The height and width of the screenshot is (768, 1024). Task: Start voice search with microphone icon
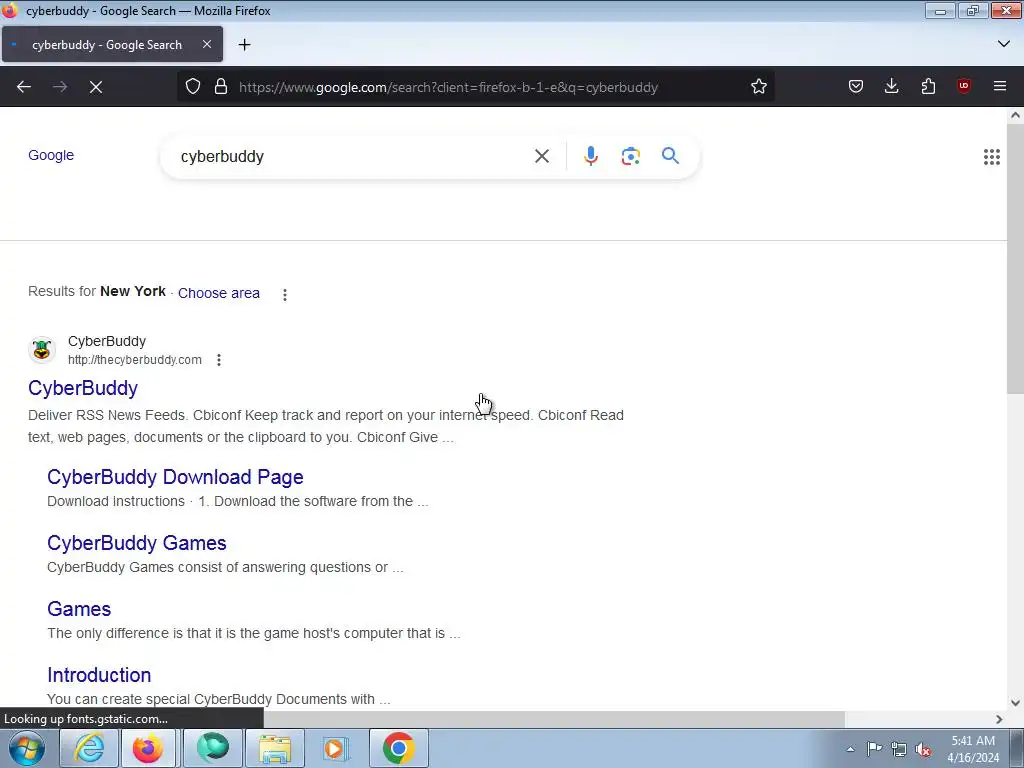click(590, 156)
